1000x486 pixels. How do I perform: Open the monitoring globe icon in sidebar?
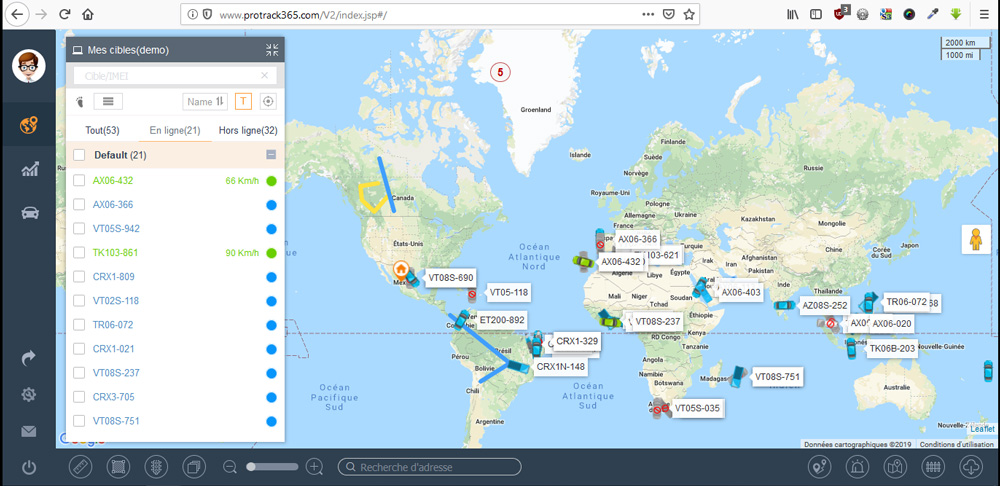pos(29,124)
